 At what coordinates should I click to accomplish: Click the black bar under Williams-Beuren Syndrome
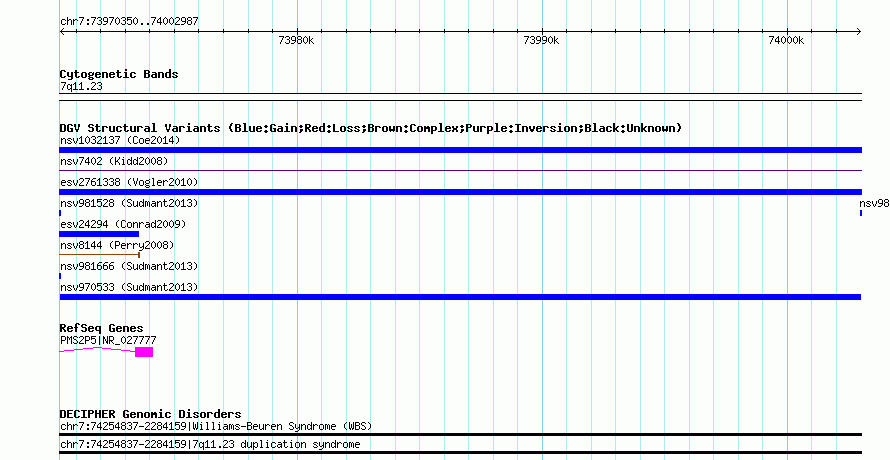point(461,435)
